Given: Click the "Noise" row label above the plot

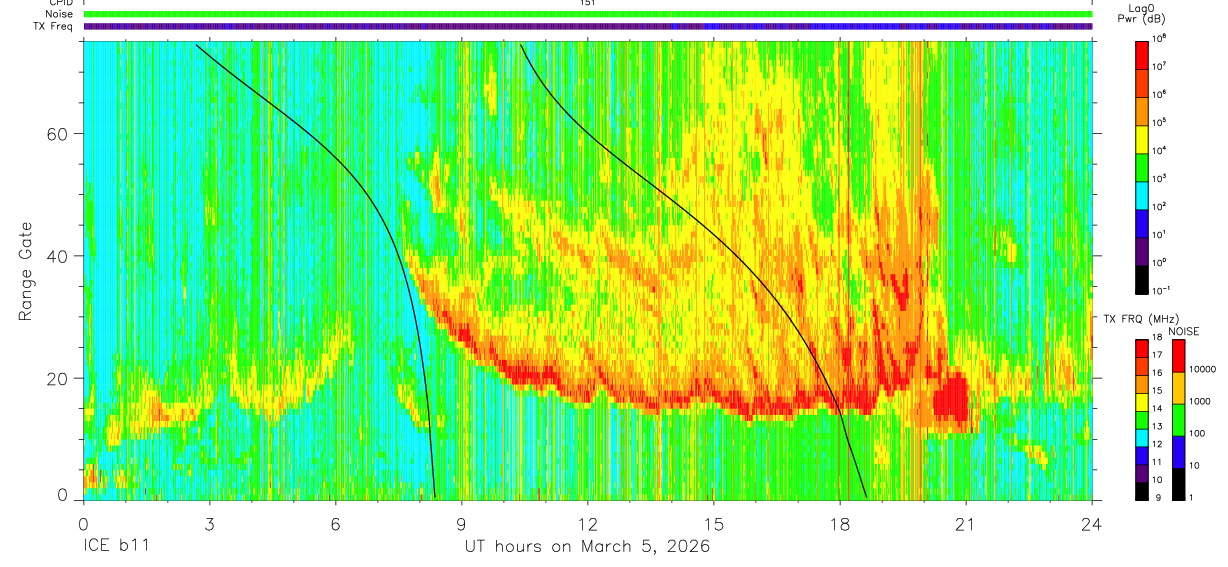Looking at the screenshot, I should (x=61, y=14).
